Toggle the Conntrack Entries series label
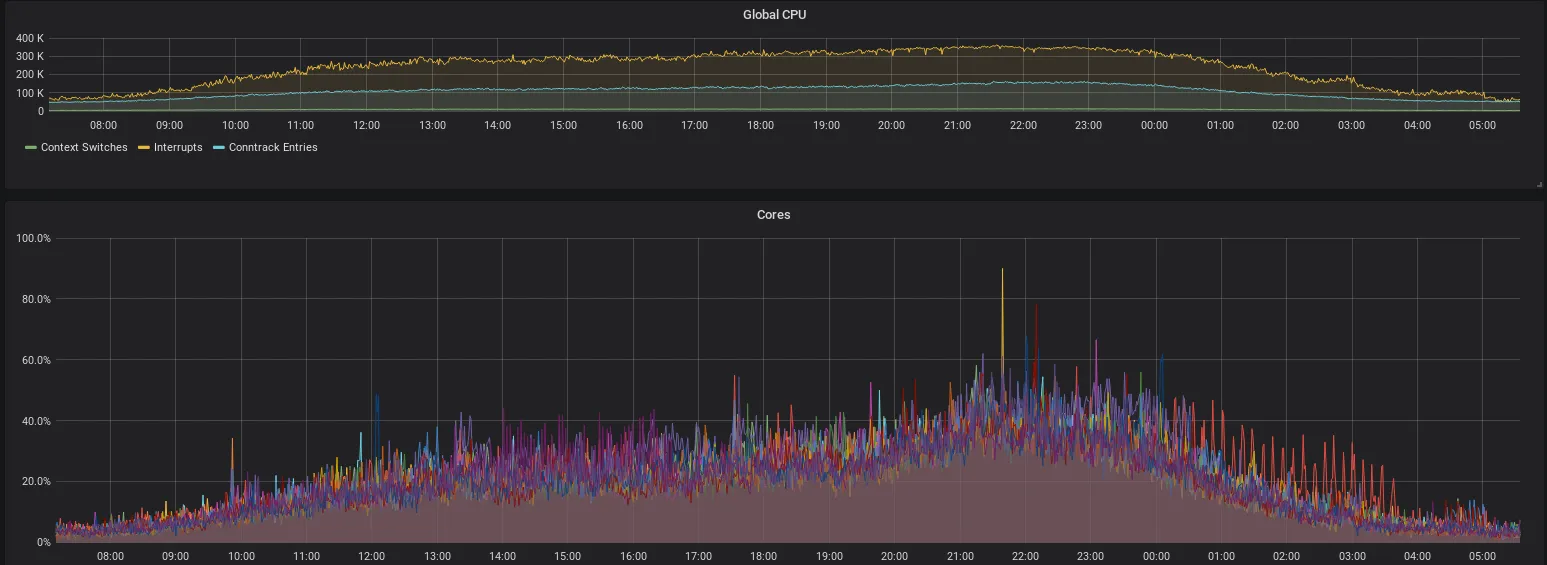The width and height of the screenshot is (1547, 565). click(273, 148)
